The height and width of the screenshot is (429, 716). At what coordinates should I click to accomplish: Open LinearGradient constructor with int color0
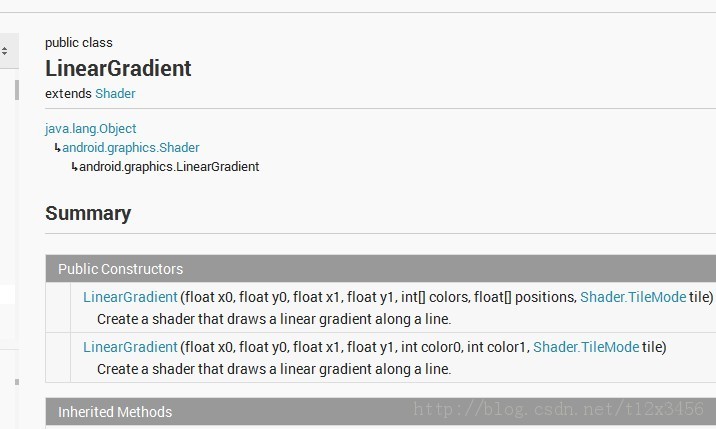click(x=130, y=347)
